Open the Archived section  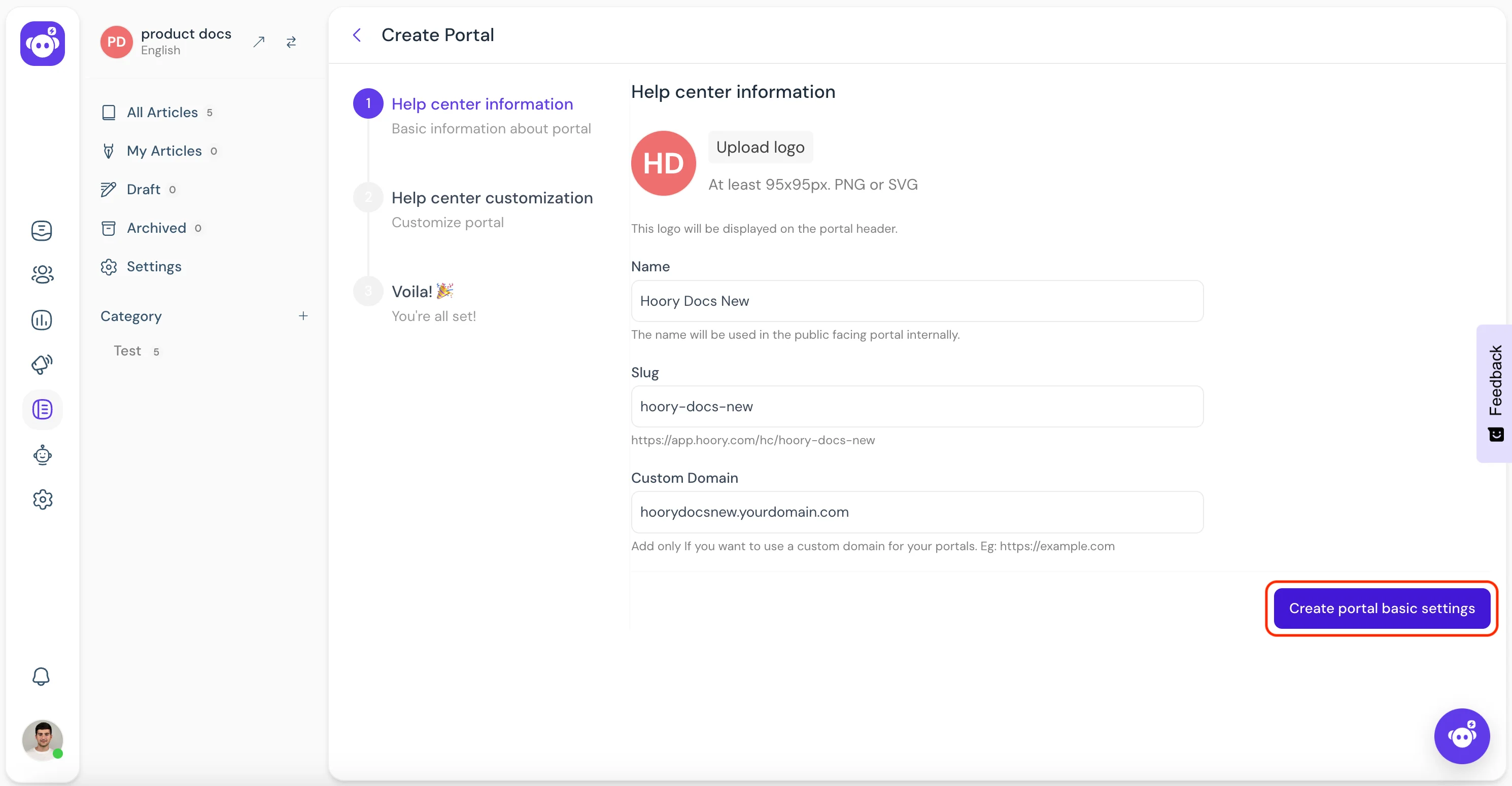pyautogui.click(x=156, y=227)
